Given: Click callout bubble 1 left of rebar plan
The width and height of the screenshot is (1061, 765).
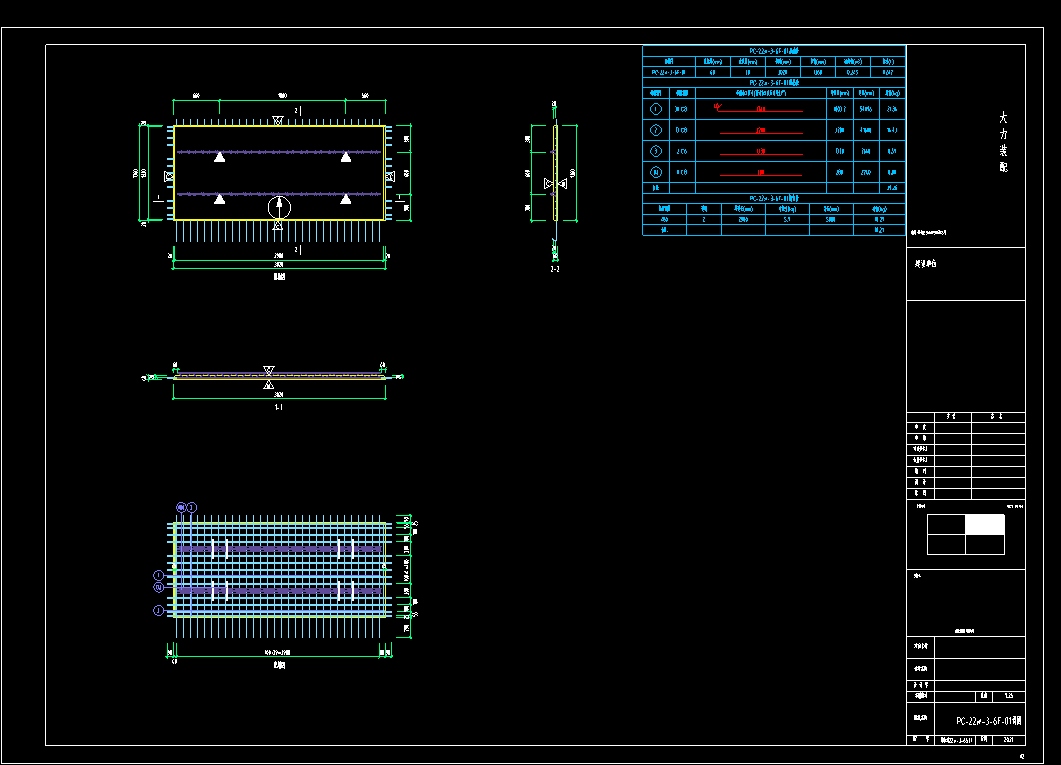Looking at the screenshot, I should coord(158,576).
